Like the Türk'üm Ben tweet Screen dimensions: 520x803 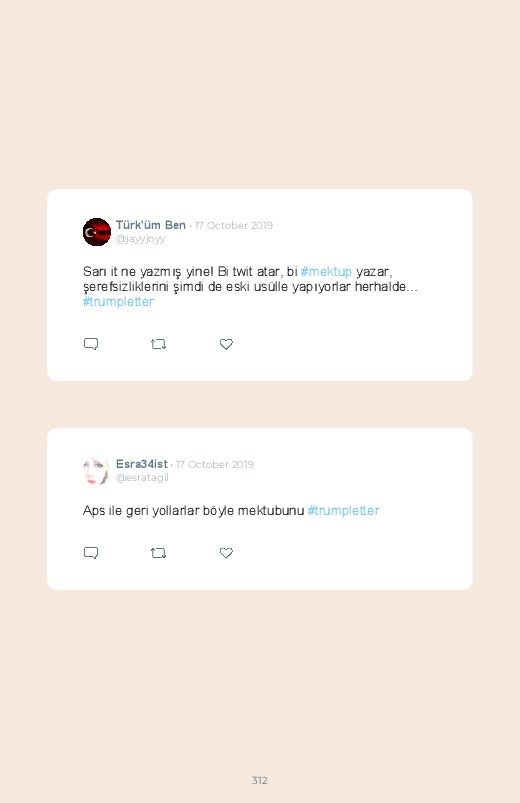point(226,344)
